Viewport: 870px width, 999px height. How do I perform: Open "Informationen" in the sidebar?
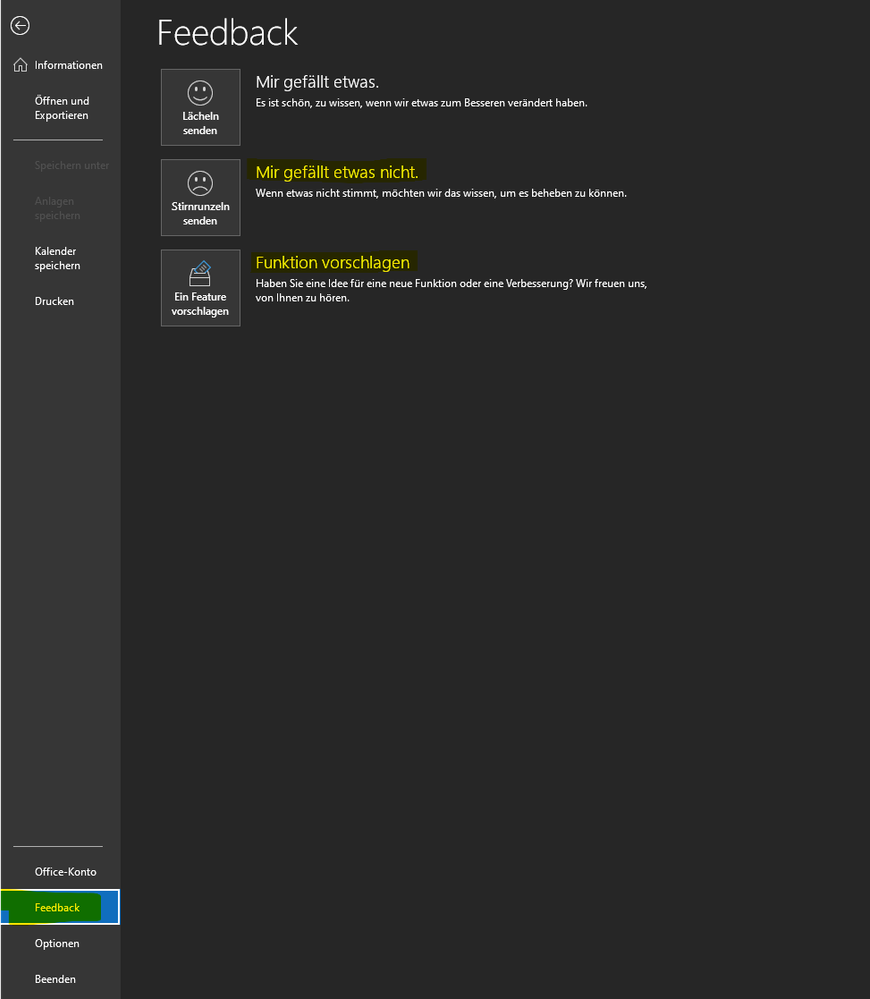[x=68, y=64]
